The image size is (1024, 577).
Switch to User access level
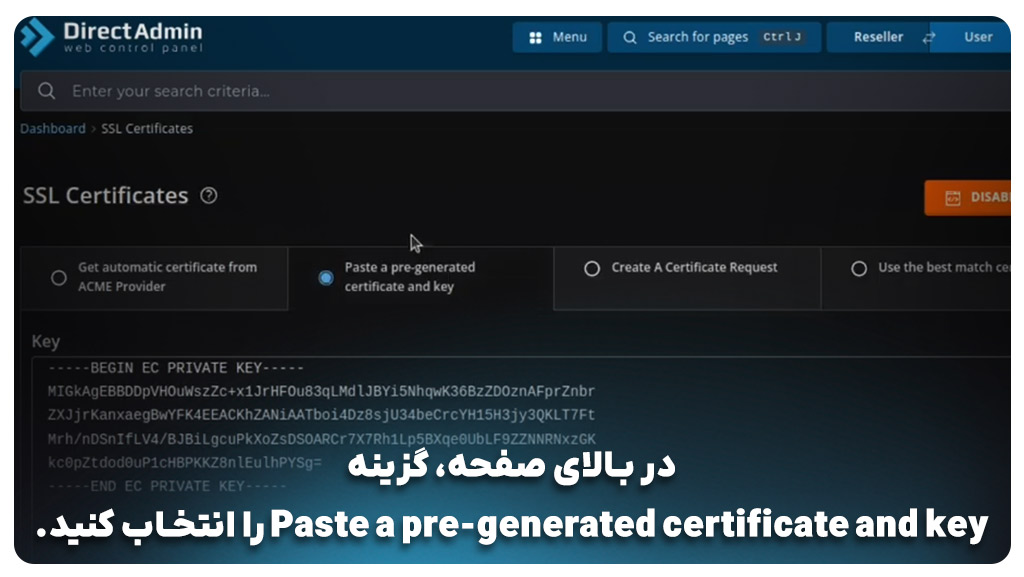[x=977, y=38]
